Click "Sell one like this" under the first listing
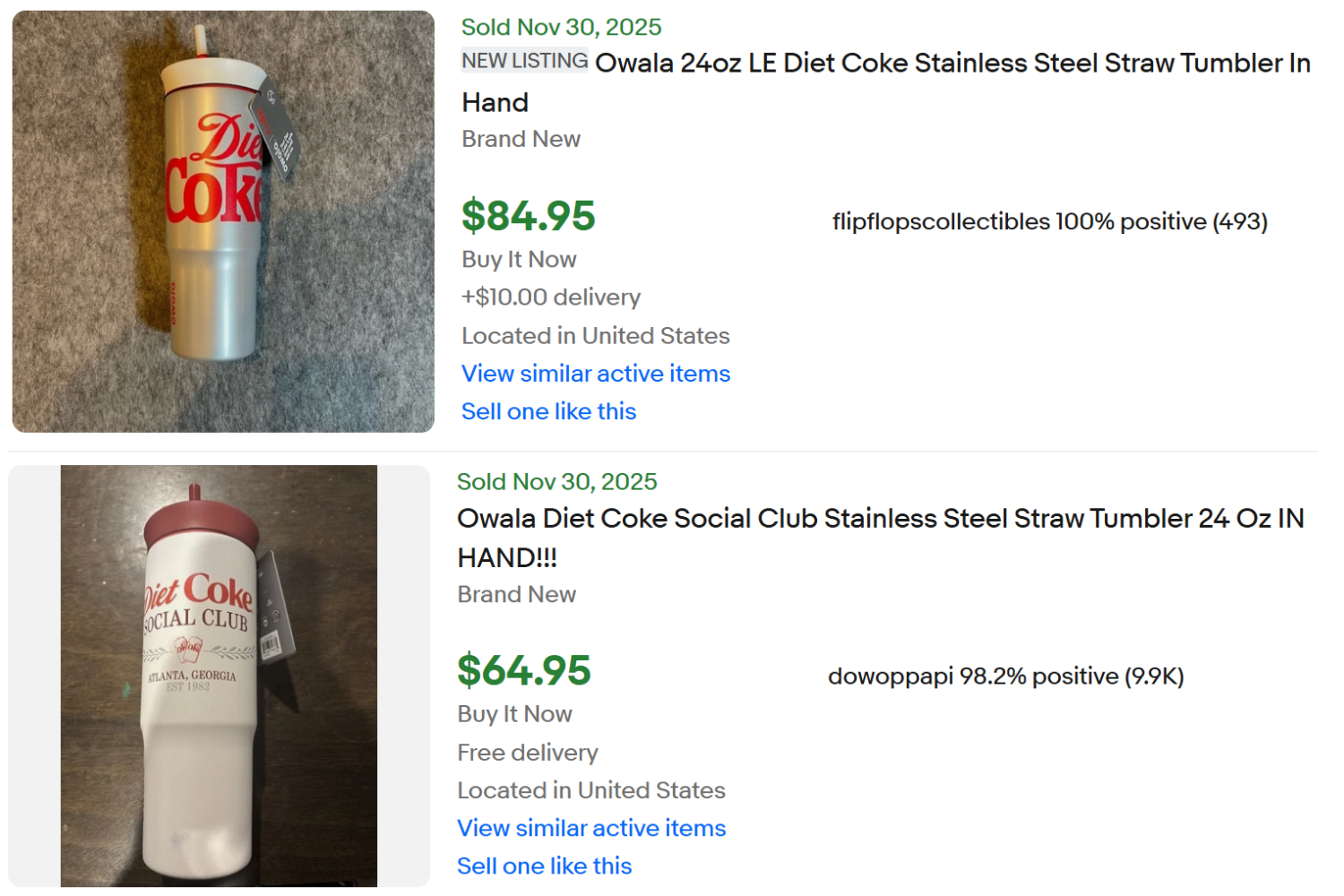The image size is (1344, 896). click(548, 411)
